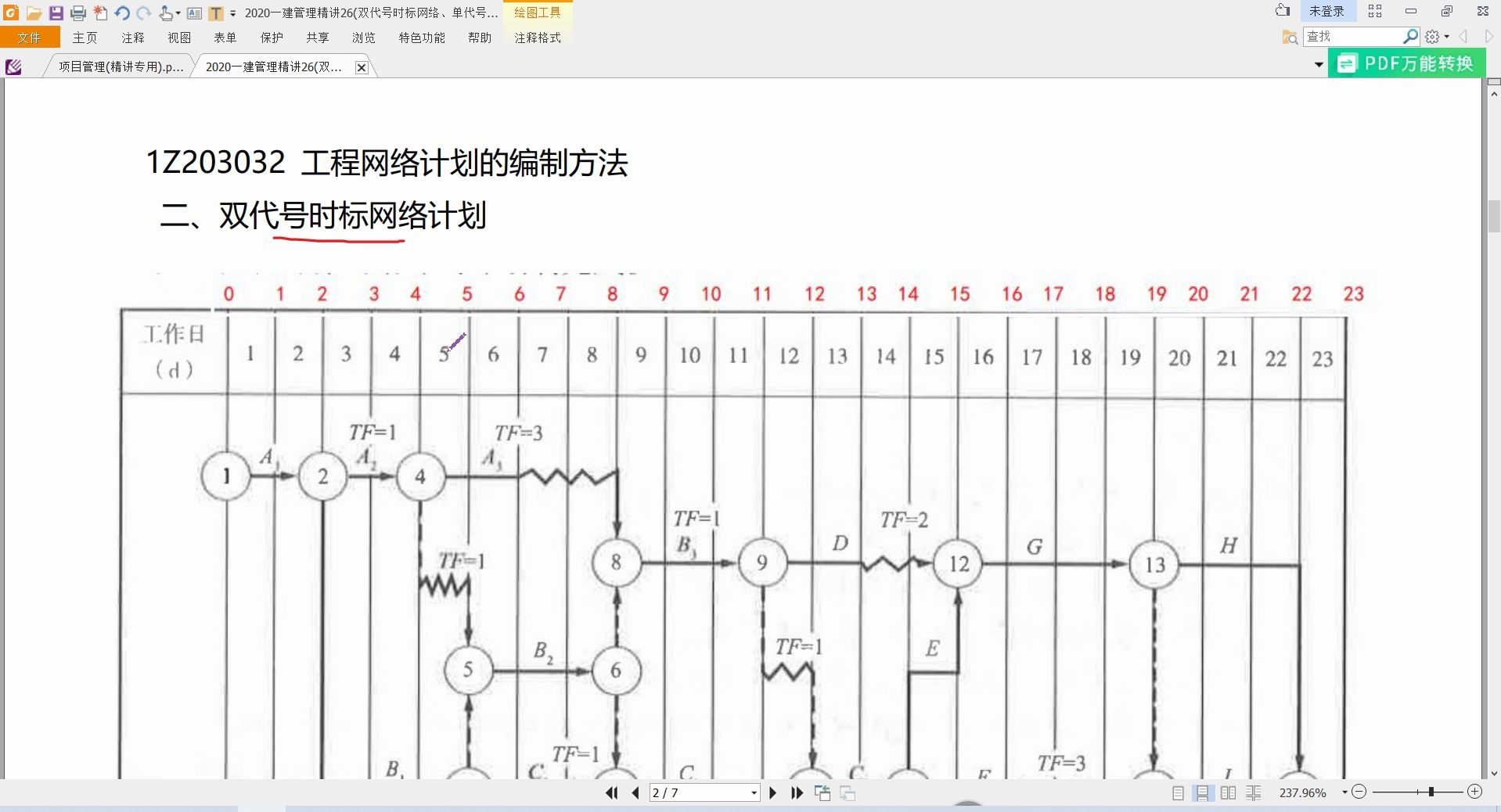1501x812 pixels.
Task: Open the 特色功能 ribbon tab
Action: (422, 38)
